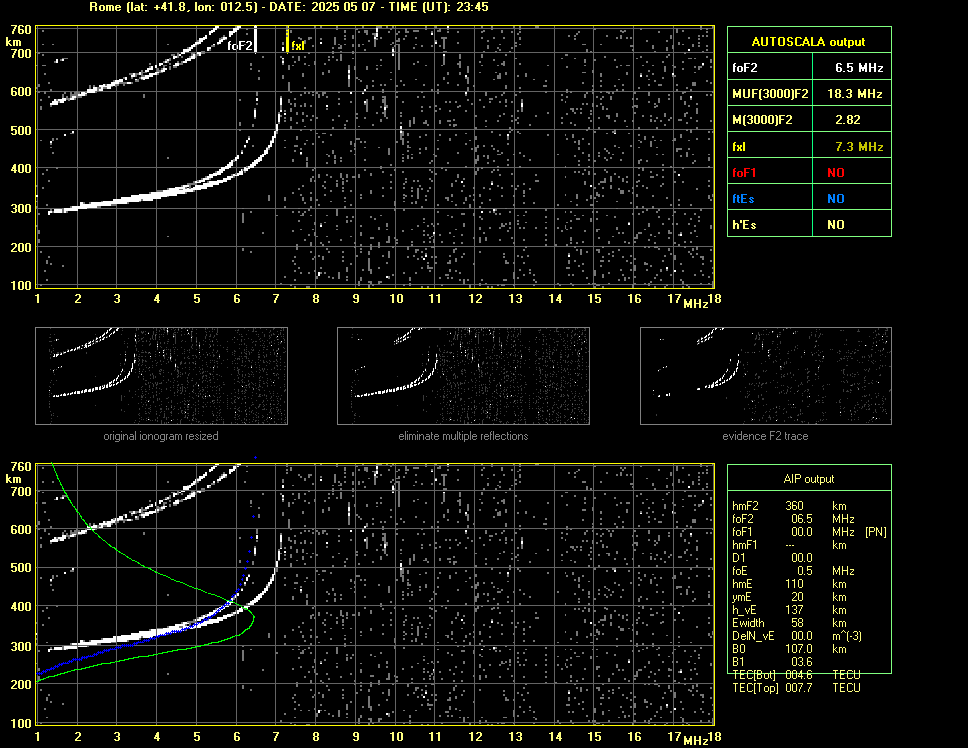Click the DelN_vE 00.0 row
Screen dimensions: 968x748
796,636
